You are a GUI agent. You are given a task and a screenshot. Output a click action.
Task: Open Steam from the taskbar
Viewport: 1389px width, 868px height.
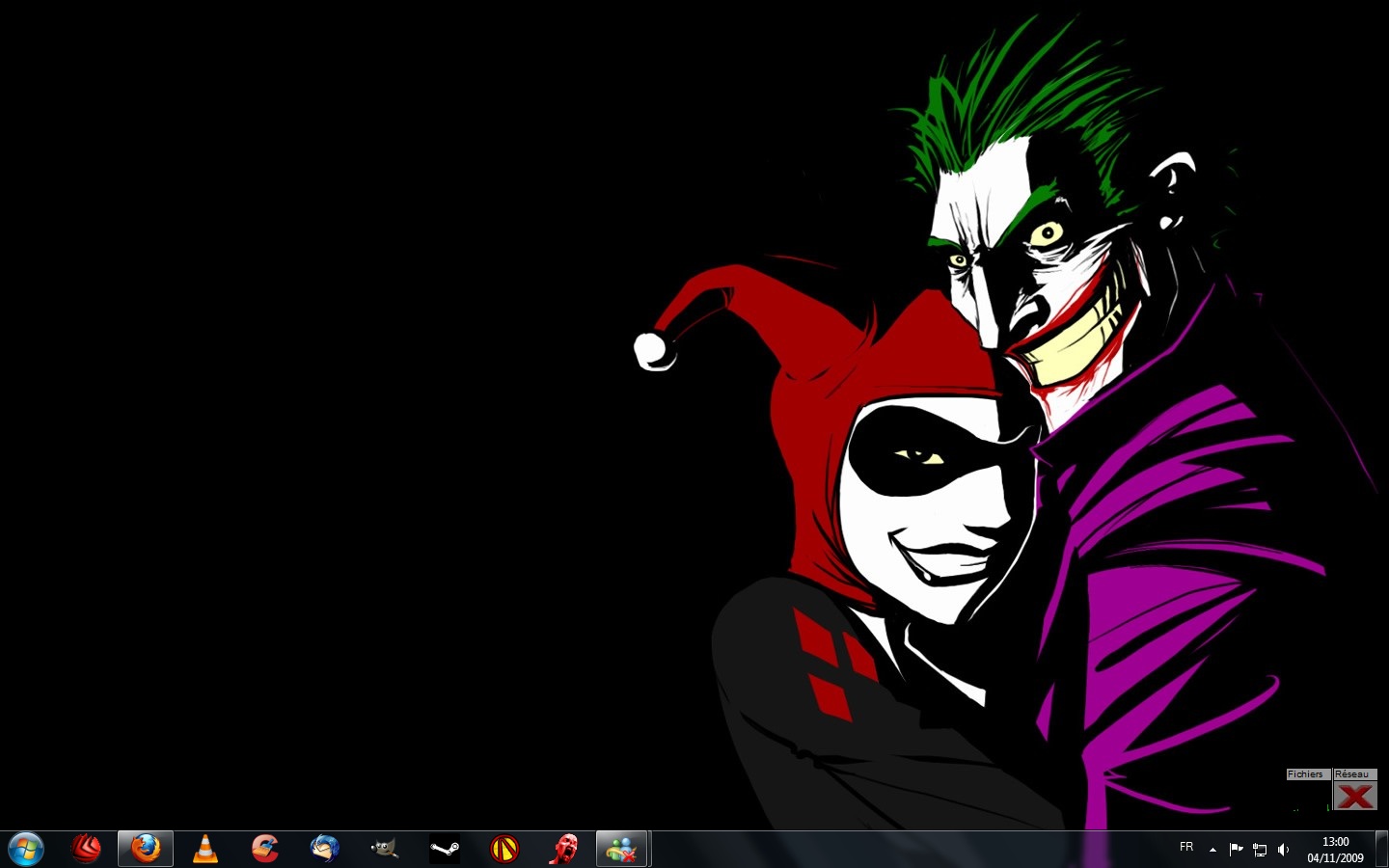(445, 849)
